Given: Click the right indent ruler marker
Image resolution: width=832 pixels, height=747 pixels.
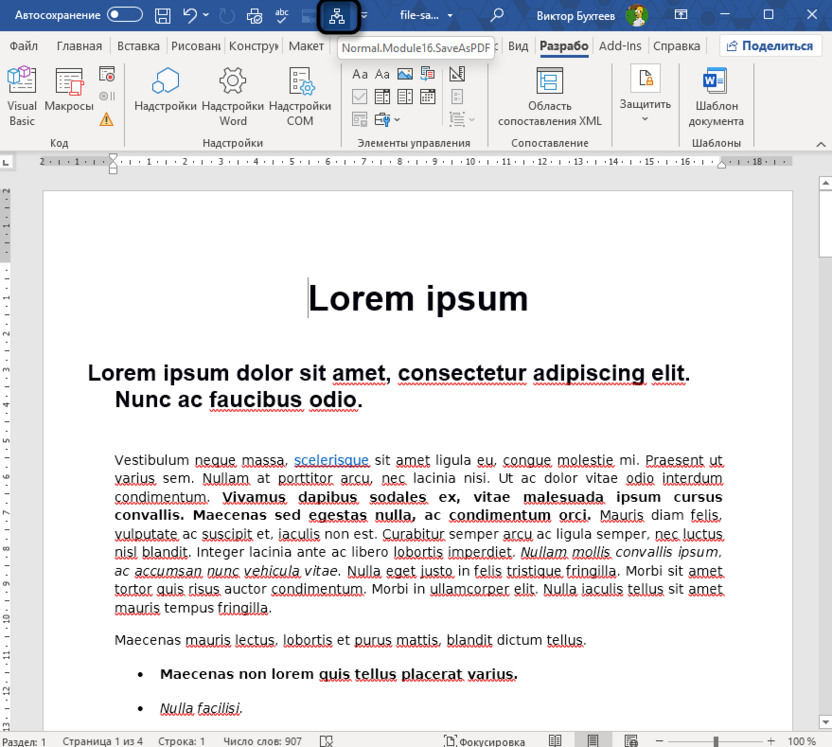Looking at the screenshot, I should point(721,164).
